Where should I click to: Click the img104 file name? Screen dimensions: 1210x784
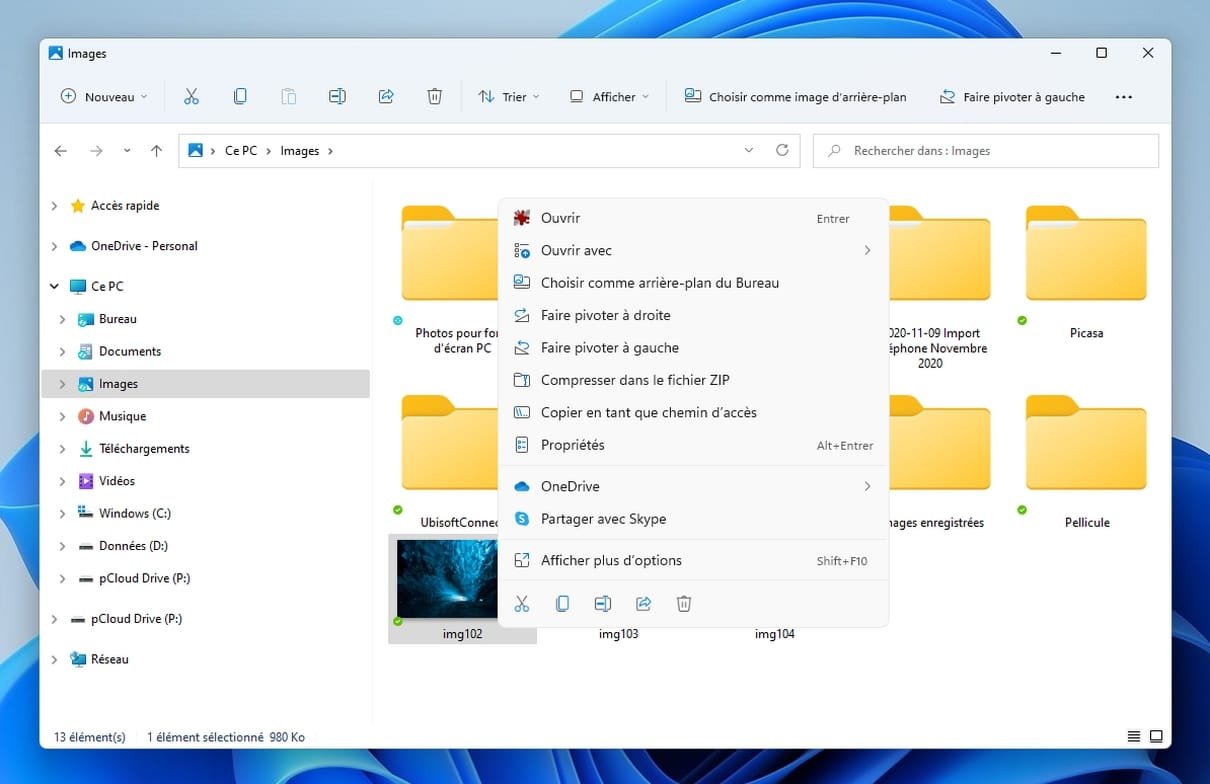pos(774,634)
